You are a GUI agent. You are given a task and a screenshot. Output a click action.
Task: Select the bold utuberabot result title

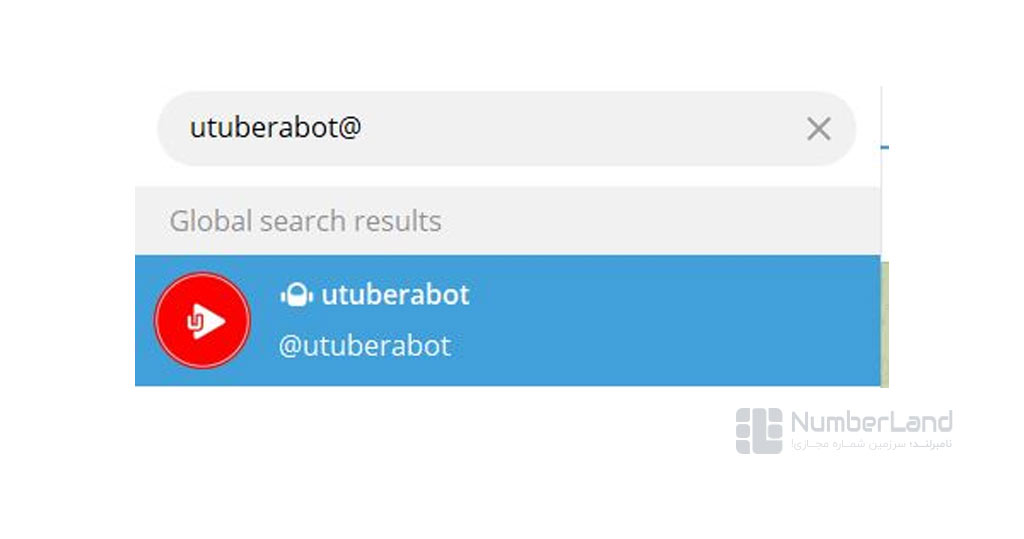pyautogui.click(x=395, y=295)
